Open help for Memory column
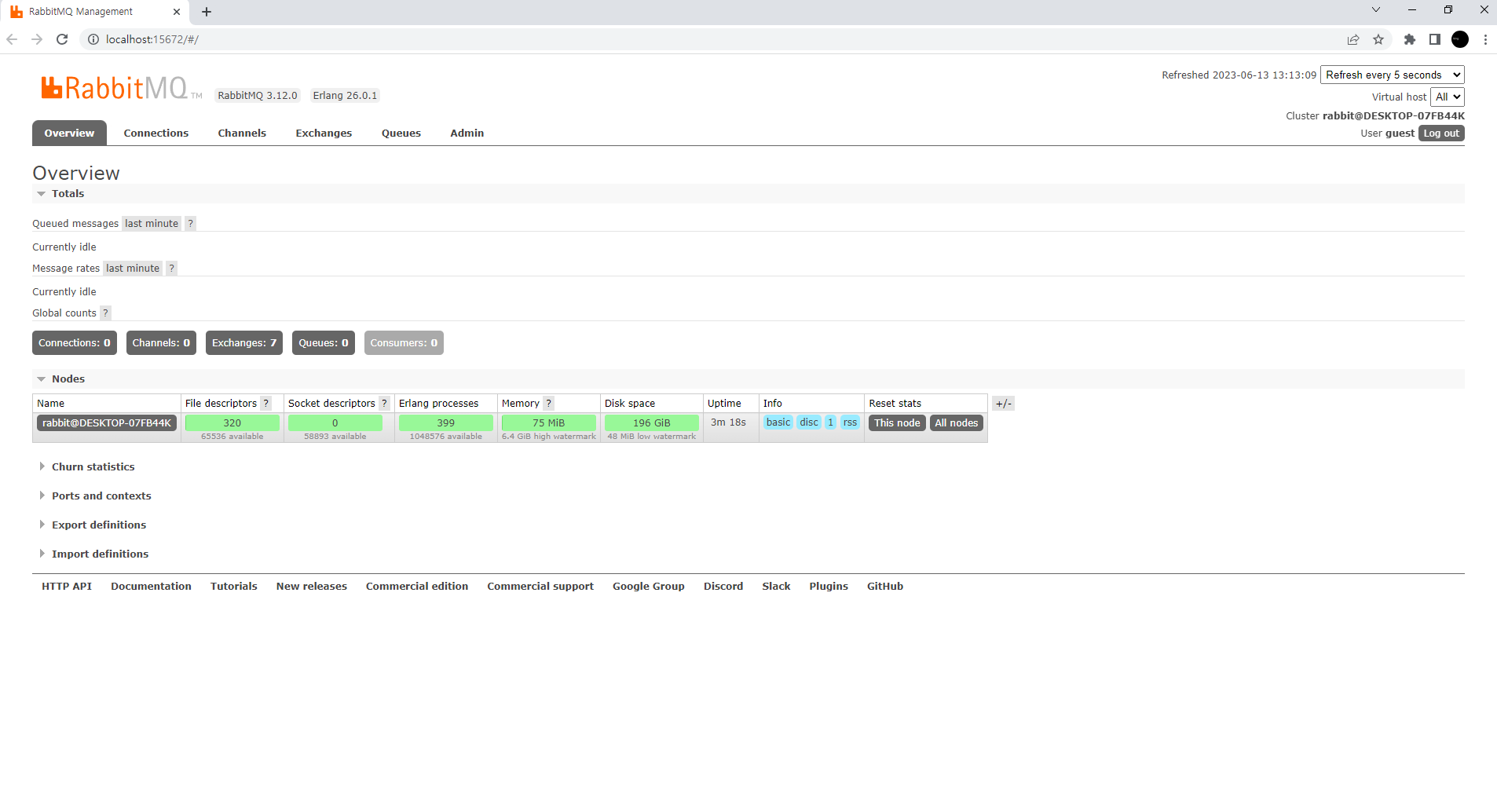Viewport: 1497px width, 812px height. [x=549, y=404]
